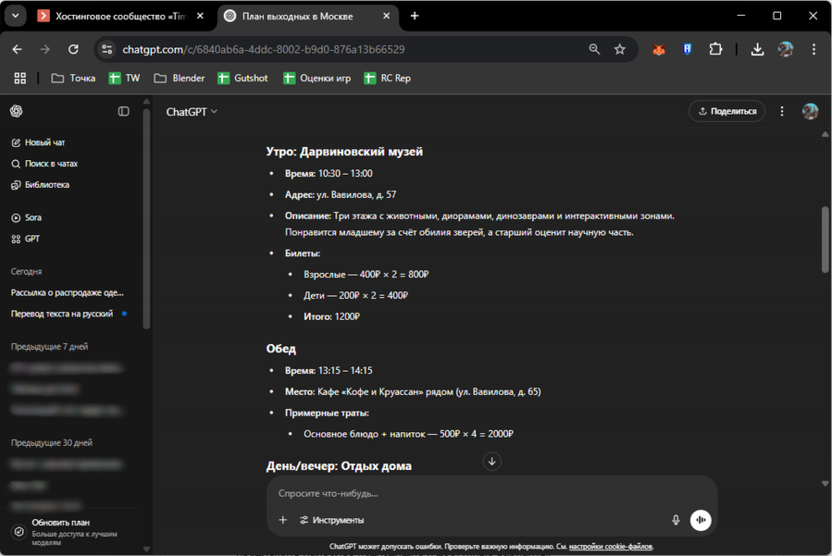Click the sidebar scrollbar thumb
The height and width of the screenshot is (556, 832).
tap(146, 218)
